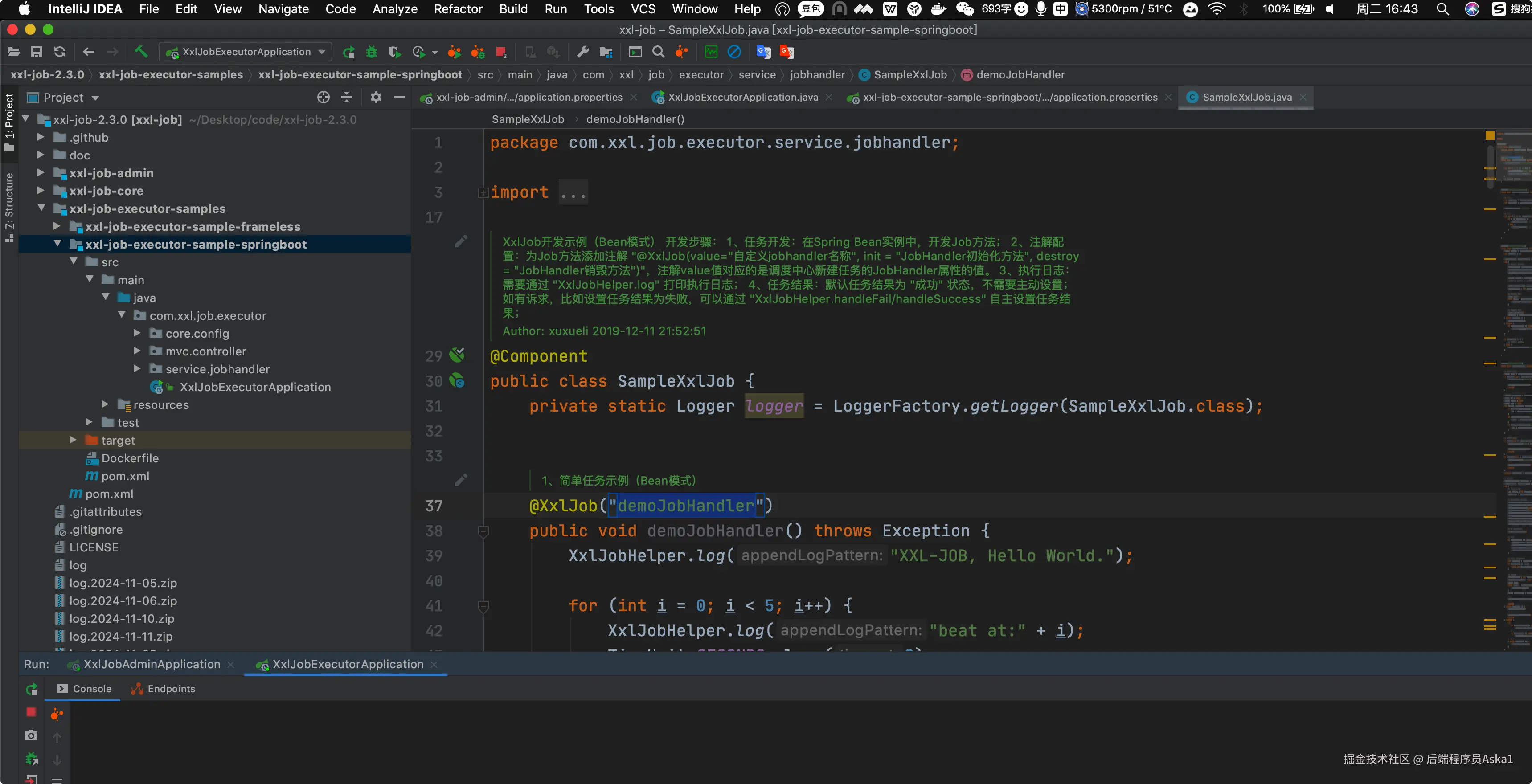This screenshot has width=1532, height=784.
Task: Select the Dockerfile in the tree
Action: click(x=130, y=458)
